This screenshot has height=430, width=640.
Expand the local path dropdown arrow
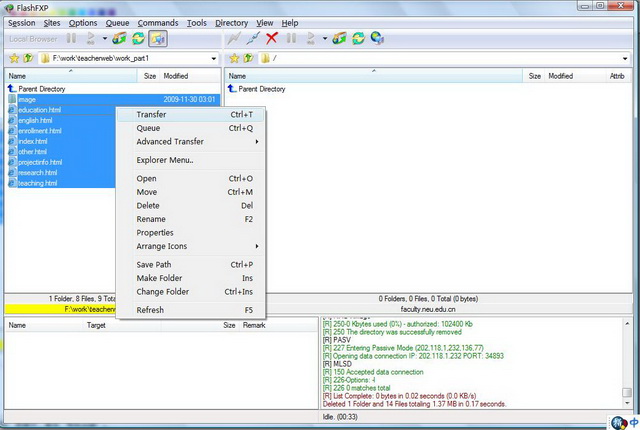(x=213, y=59)
